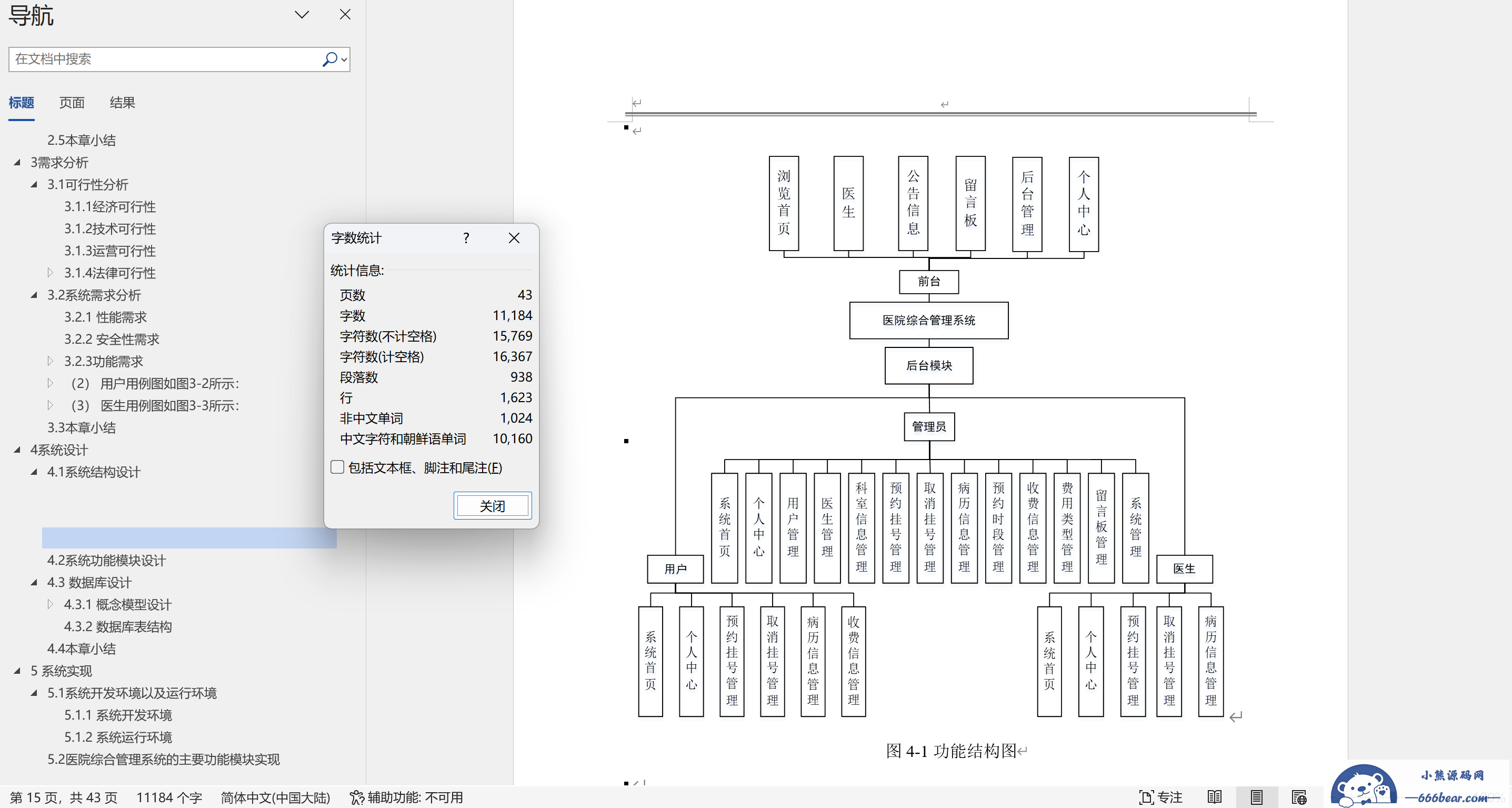This screenshot has width=1512, height=808.
Task: Switch to Web Layout view
Action: tap(1298, 797)
